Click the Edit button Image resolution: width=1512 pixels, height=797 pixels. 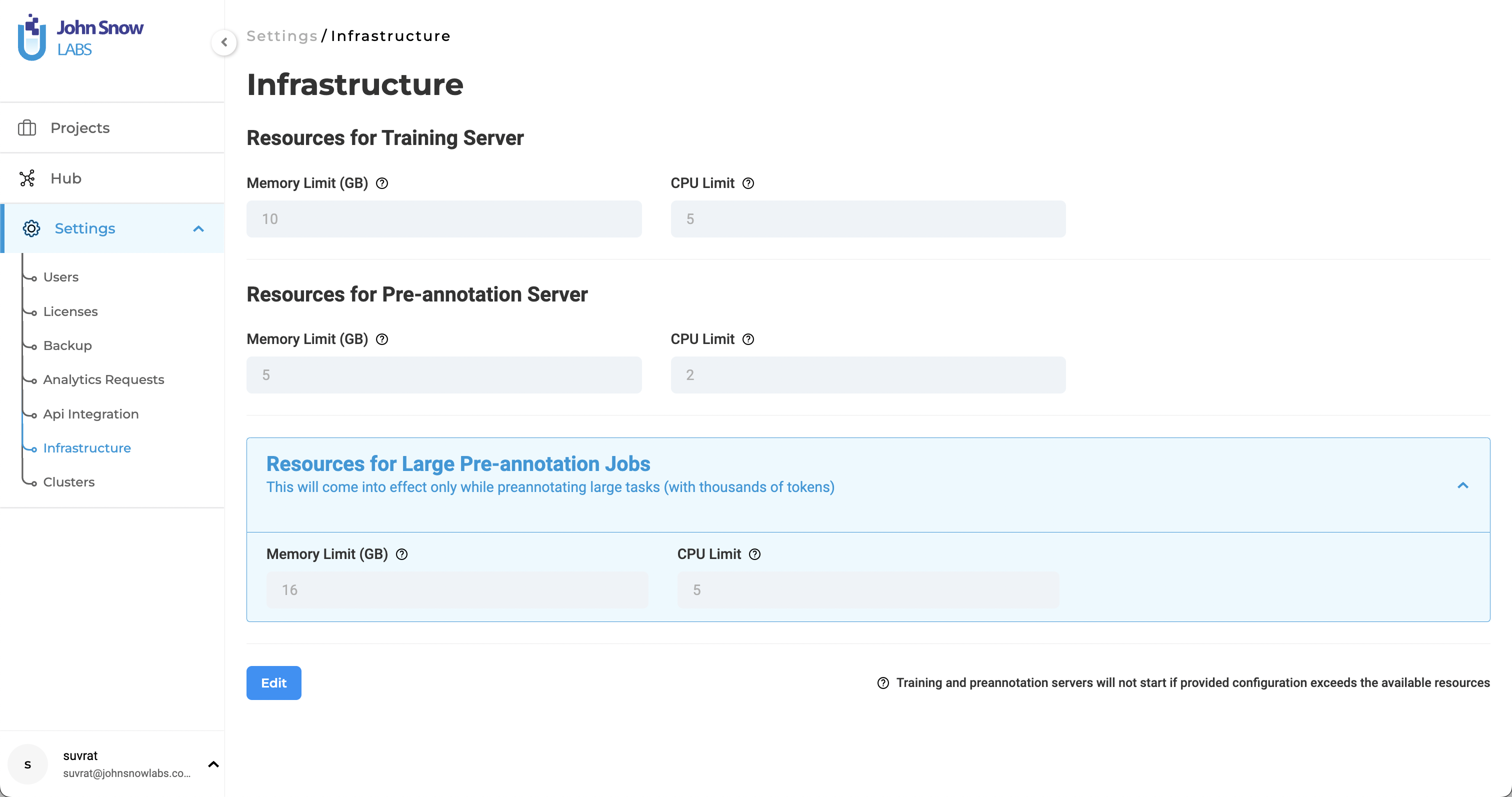click(273, 682)
